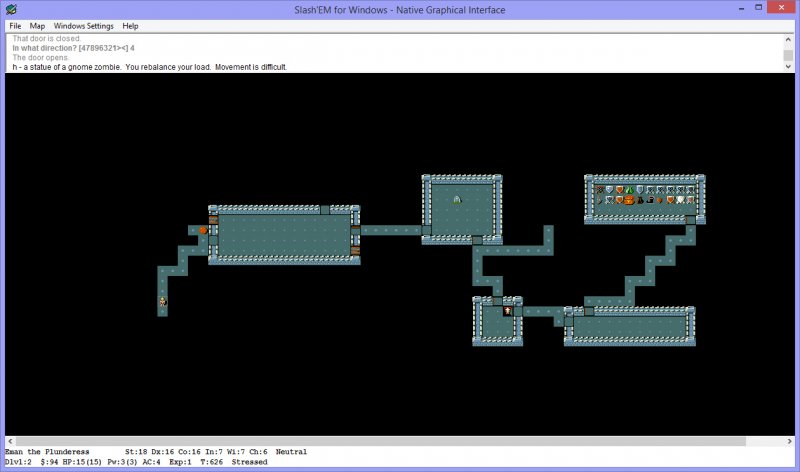
Task: Click the player character in the corridor
Action: tap(163, 302)
